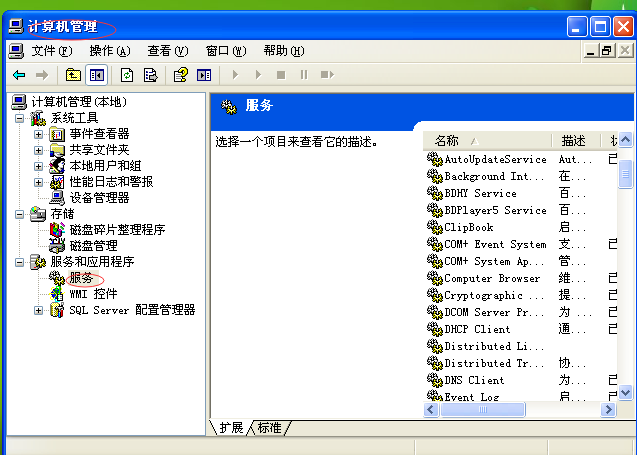Select 磁盘碎片整理程序 in the tree
Screen dimensions: 637x455
pyautogui.click(x=117, y=230)
